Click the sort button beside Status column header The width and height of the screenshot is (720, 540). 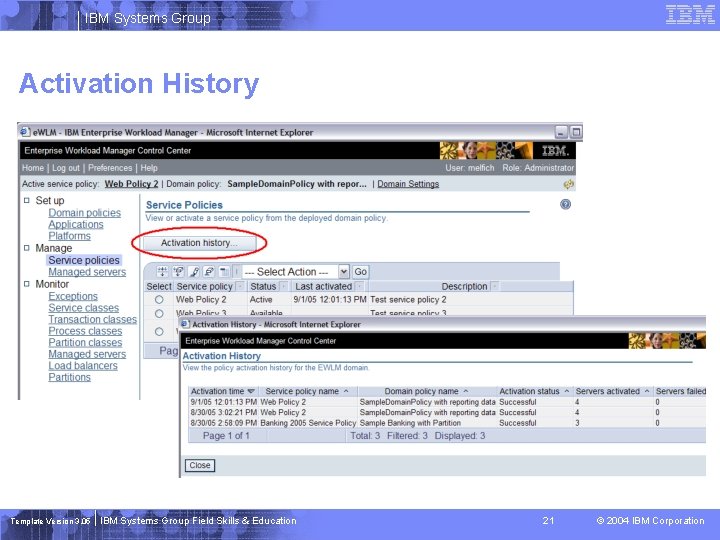(284, 287)
